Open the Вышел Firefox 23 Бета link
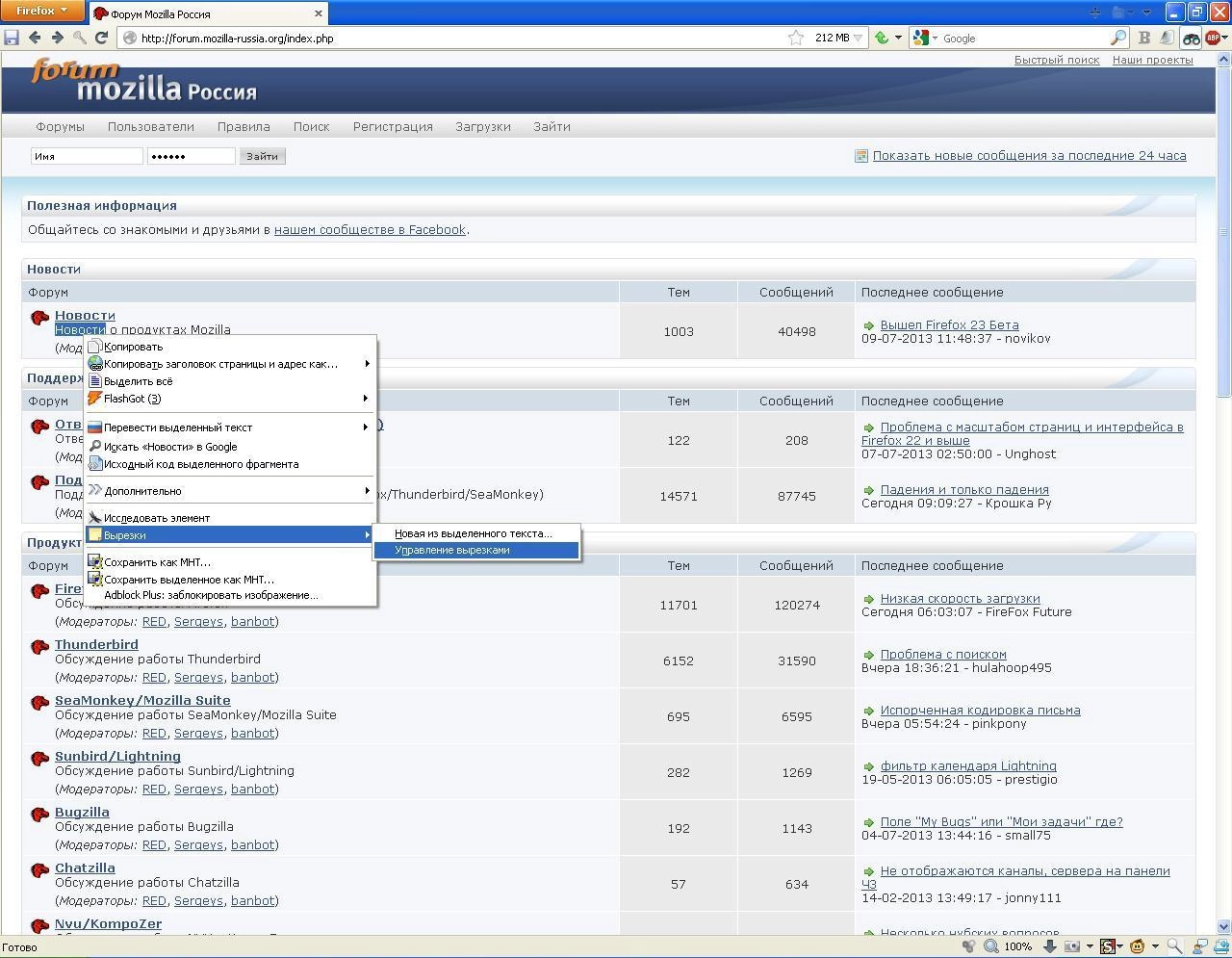 point(949,324)
